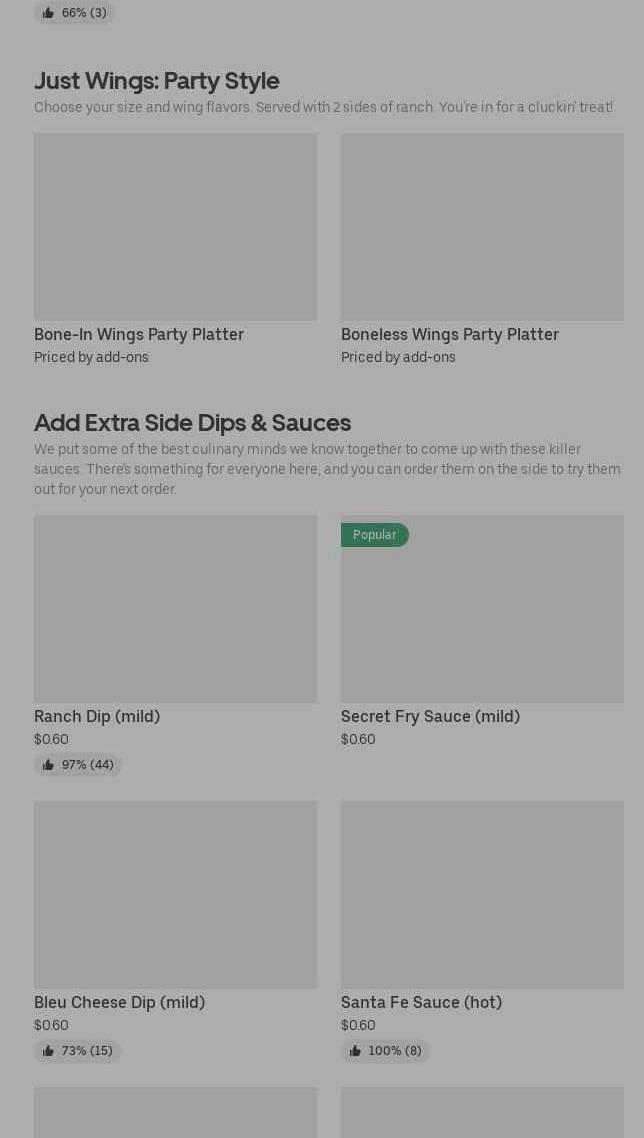The image size is (644, 1138).
Task: Click the $0.60 price under Secret Fry Sauce
Action: tap(358, 740)
